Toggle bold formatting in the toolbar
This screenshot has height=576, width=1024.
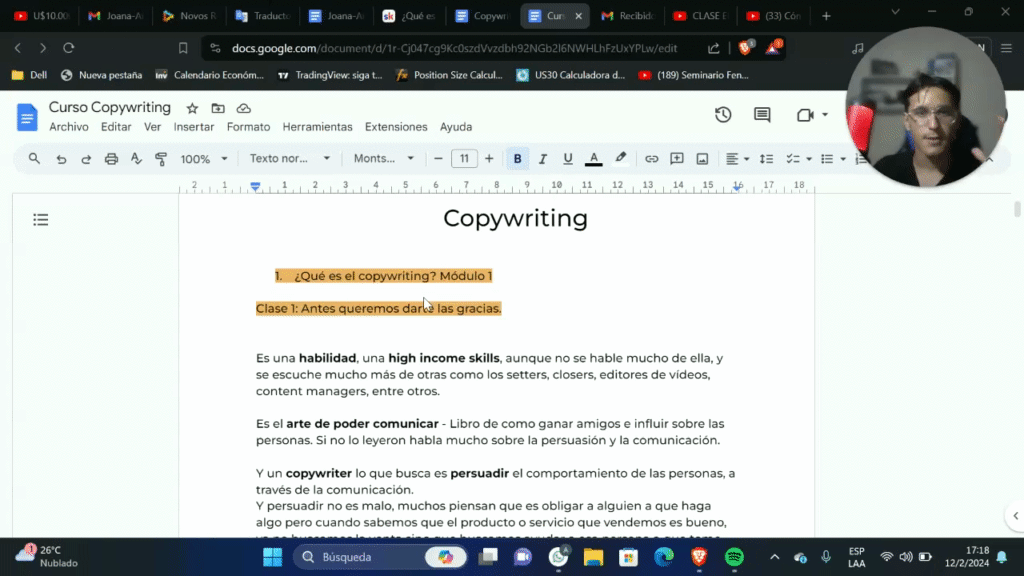(x=517, y=158)
